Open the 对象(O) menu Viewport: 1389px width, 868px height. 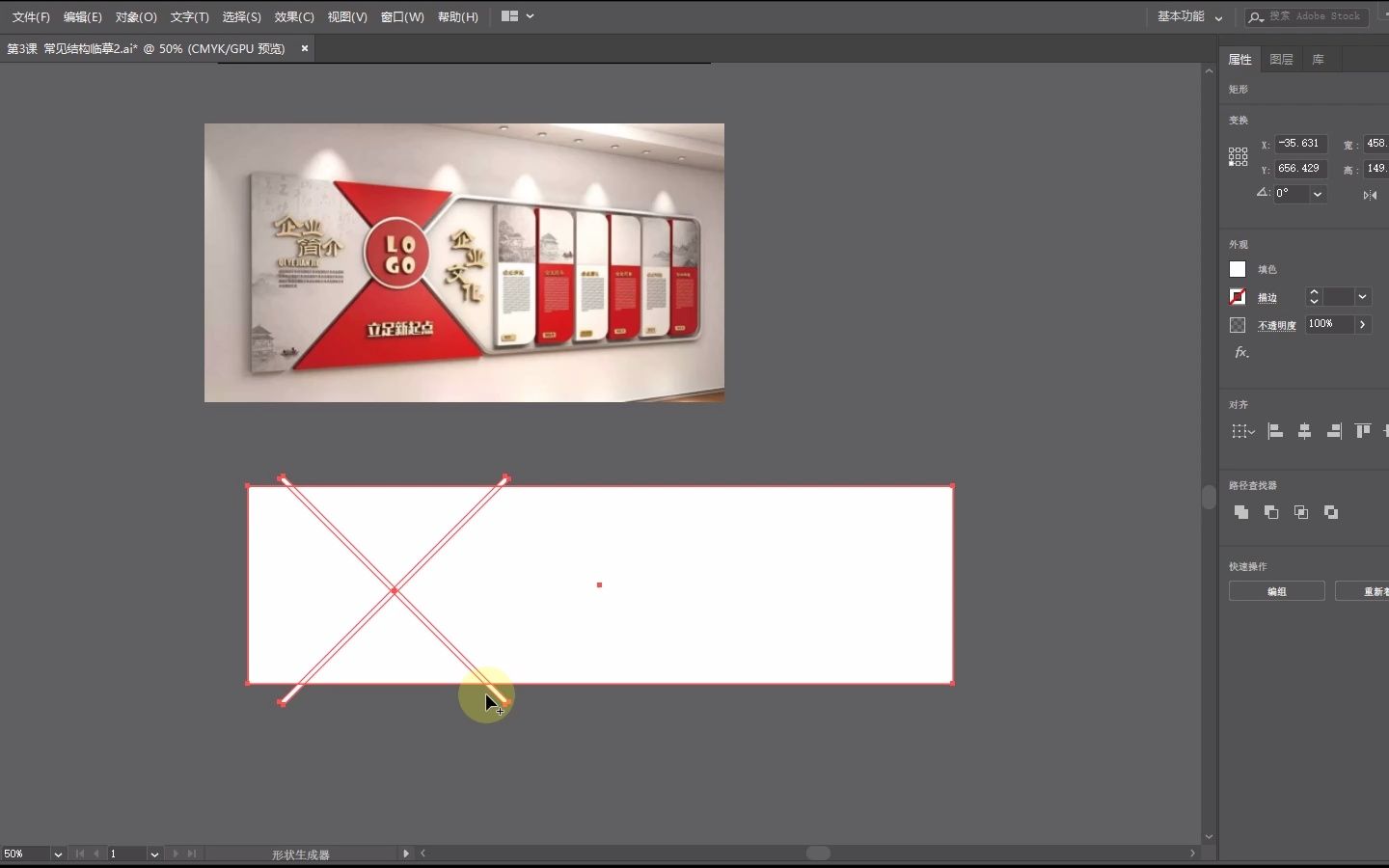point(136,16)
